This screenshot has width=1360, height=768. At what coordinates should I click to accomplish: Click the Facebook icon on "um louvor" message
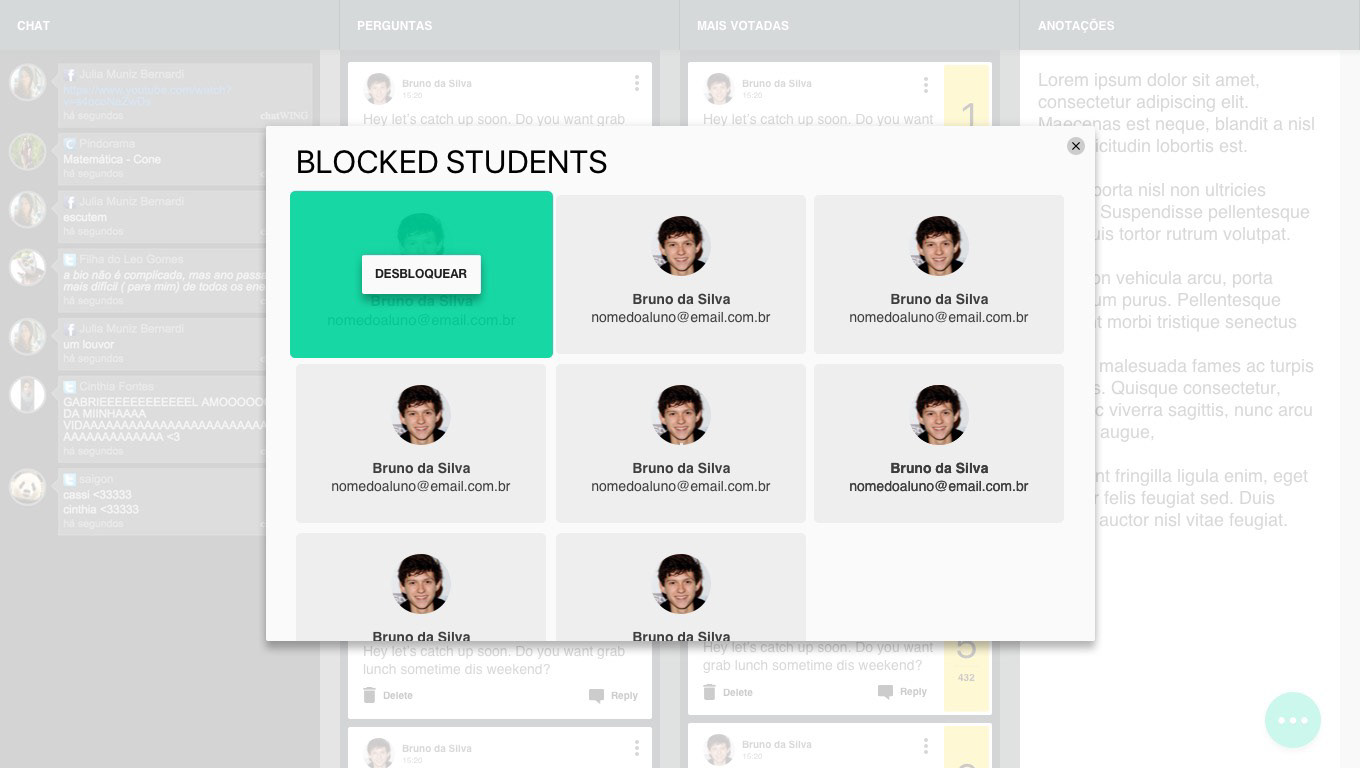(x=70, y=329)
